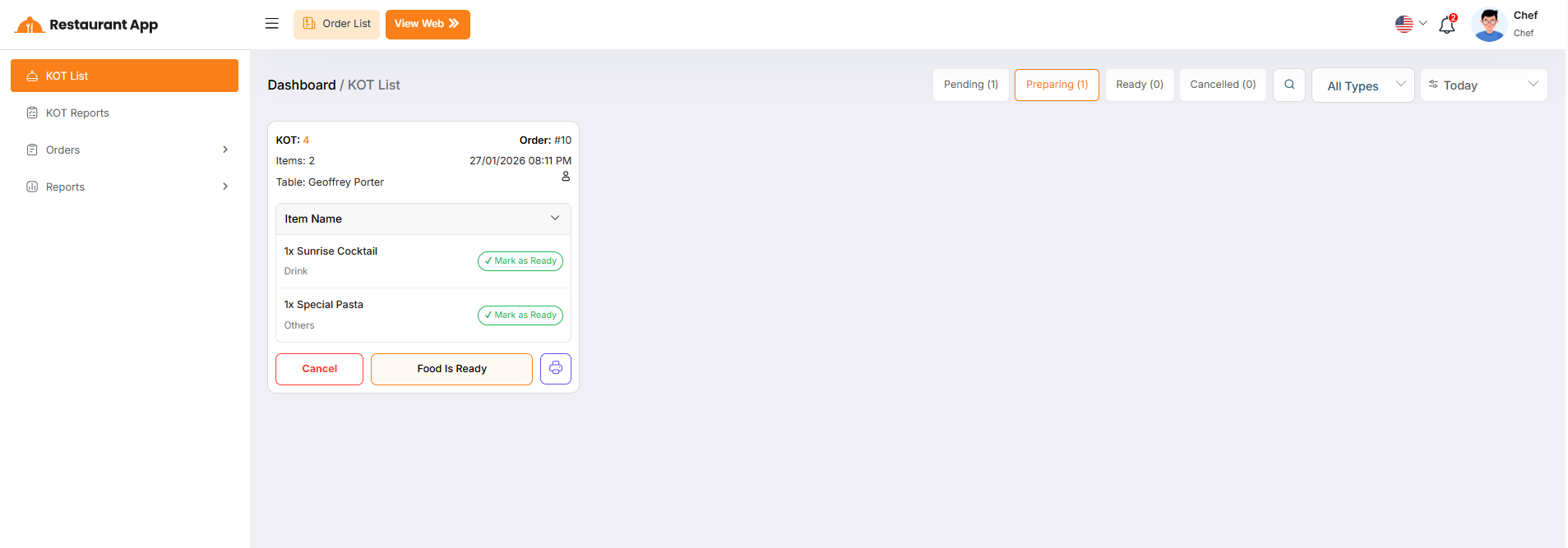Viewport: 1568px width, 548px height.
Task: Click the Restaurant App logo
Action: [x=87, y=25]
